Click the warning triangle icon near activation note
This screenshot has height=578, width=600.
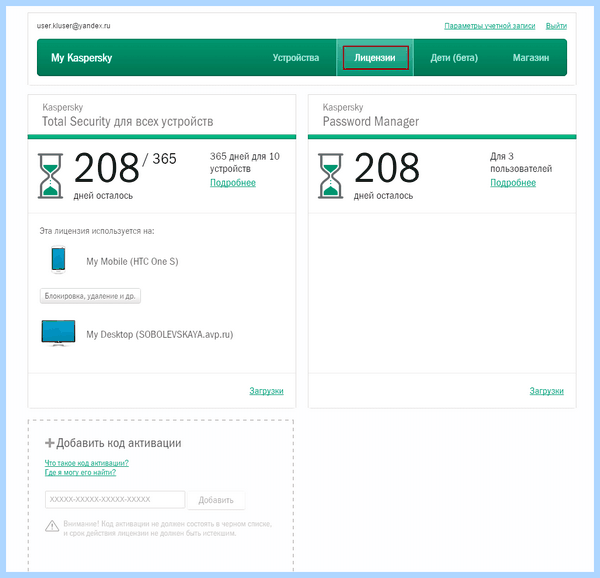pyautogui.click(x=52, y=526)
